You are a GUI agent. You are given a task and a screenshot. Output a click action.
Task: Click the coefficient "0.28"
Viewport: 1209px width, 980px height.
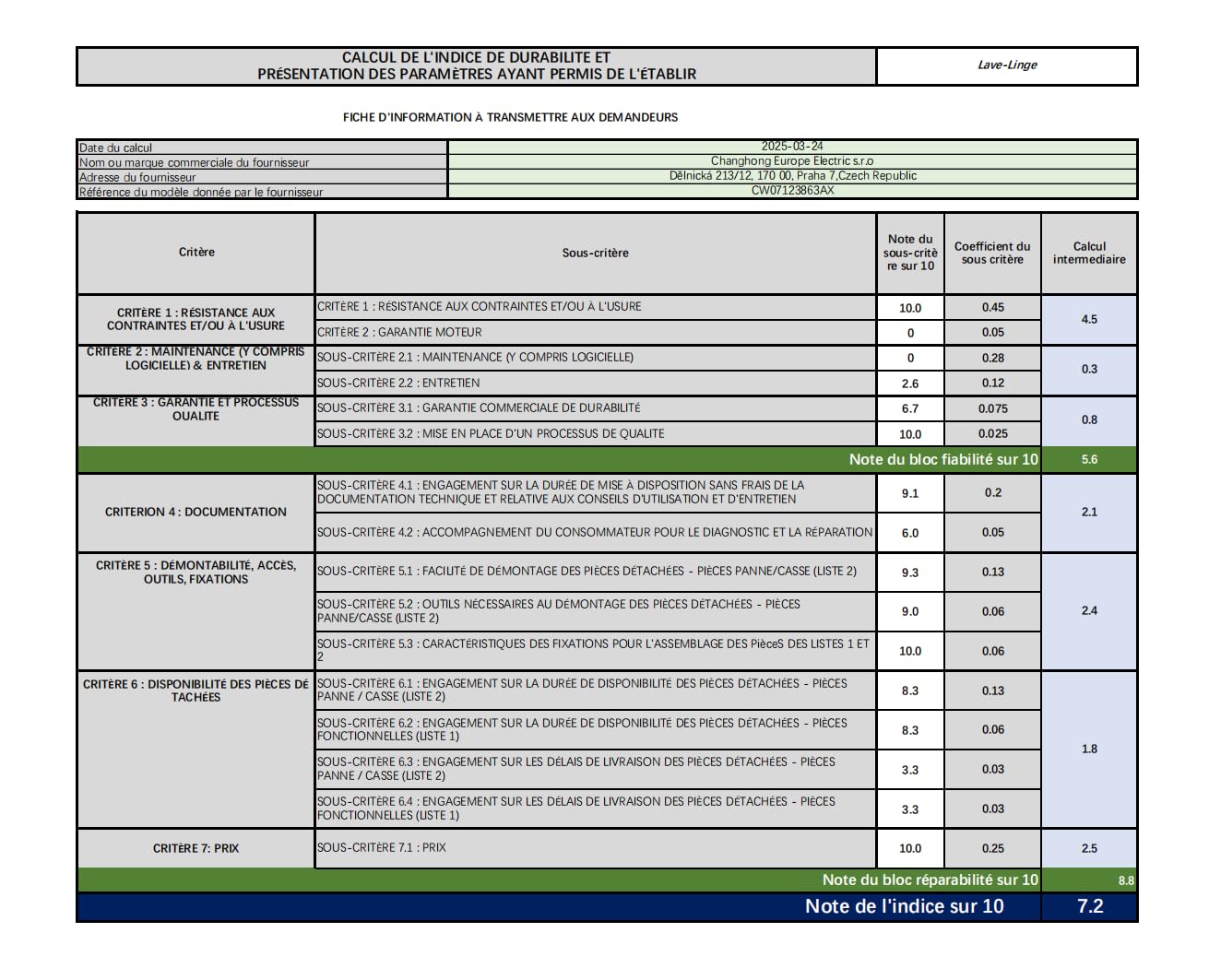pyautogui.click(x=993, y=358)
